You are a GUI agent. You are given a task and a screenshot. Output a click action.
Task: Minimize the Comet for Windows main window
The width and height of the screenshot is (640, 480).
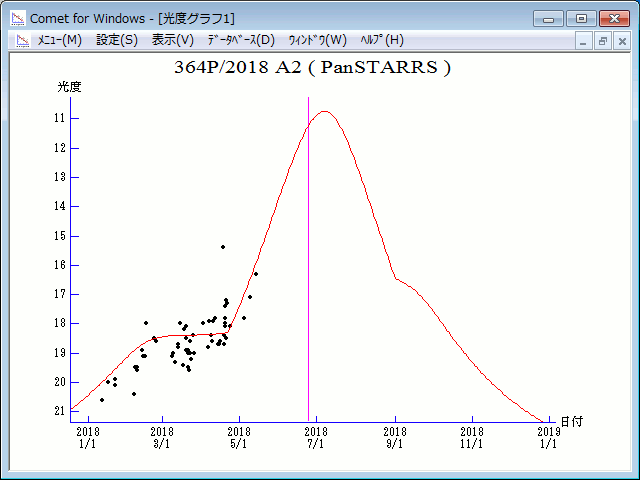click(x=549, y=18)
